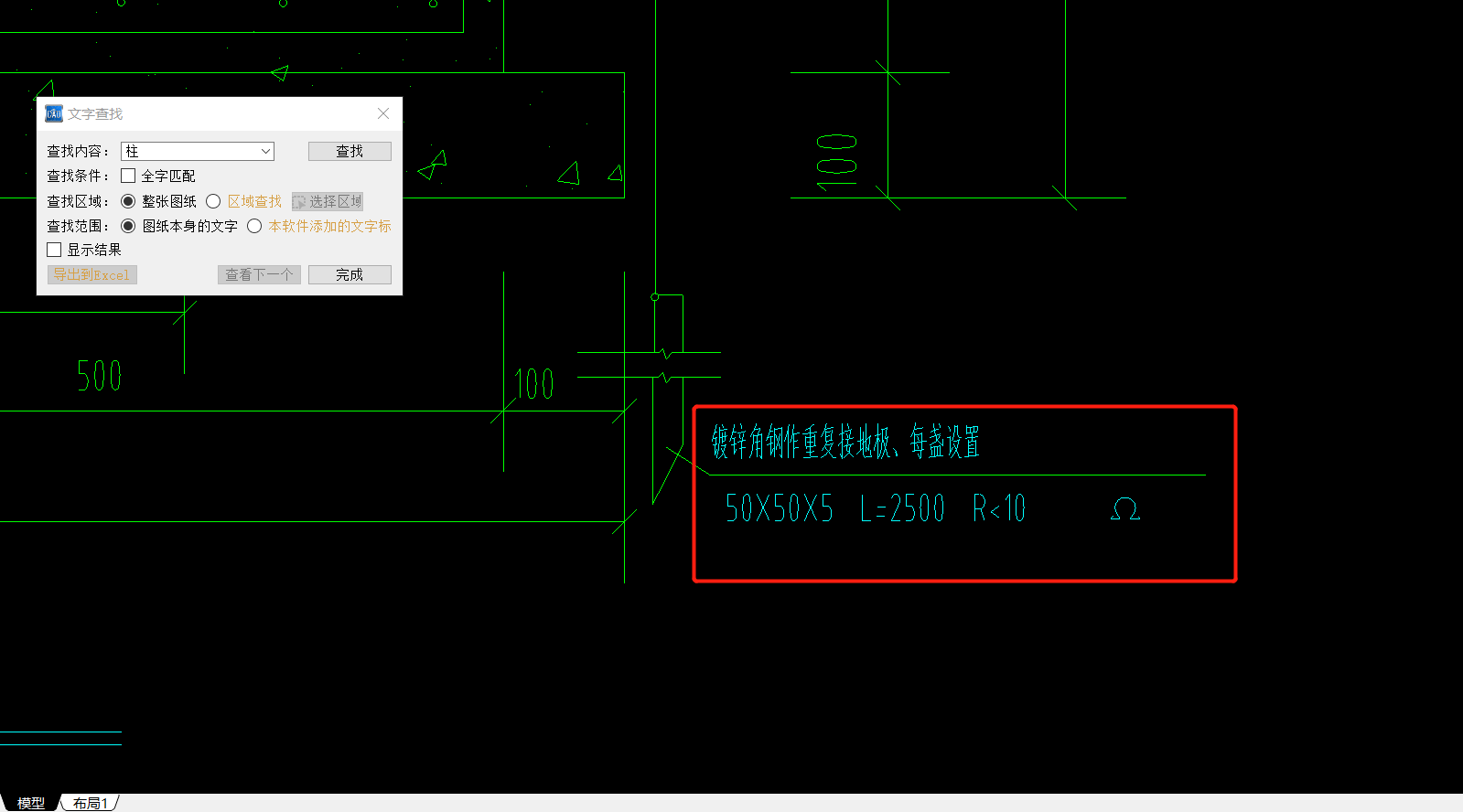Click the 50X50X5 dimension text
Image resolution: width=1463 pixels, height=812 pixels.
[780, 508]
